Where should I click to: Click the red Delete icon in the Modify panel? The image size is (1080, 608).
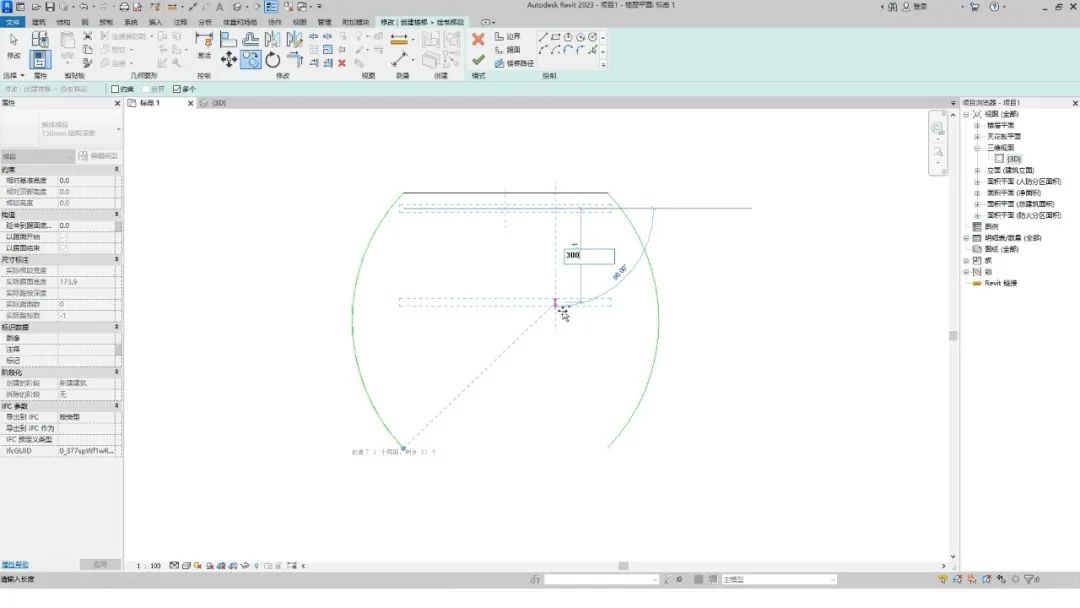(x=342, y=63)
